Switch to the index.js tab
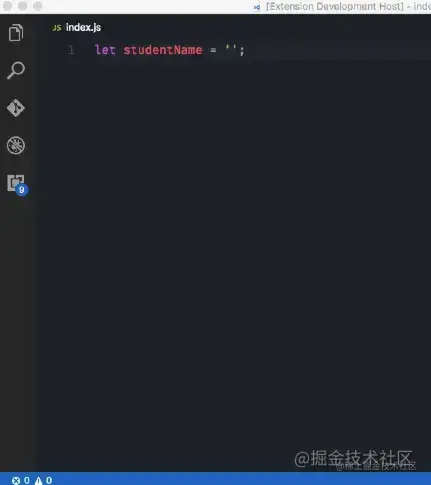 tap(77, 27)
